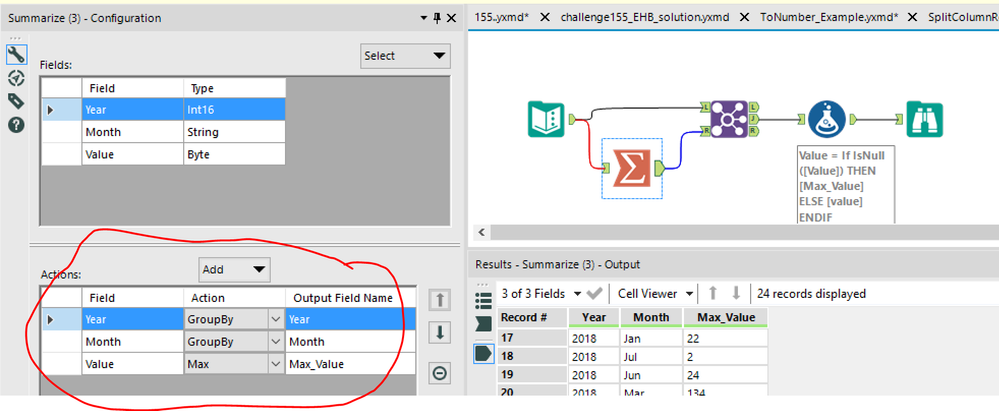Show input anchor data in Results
Screen dimensions: 999x411
(484, 324)
